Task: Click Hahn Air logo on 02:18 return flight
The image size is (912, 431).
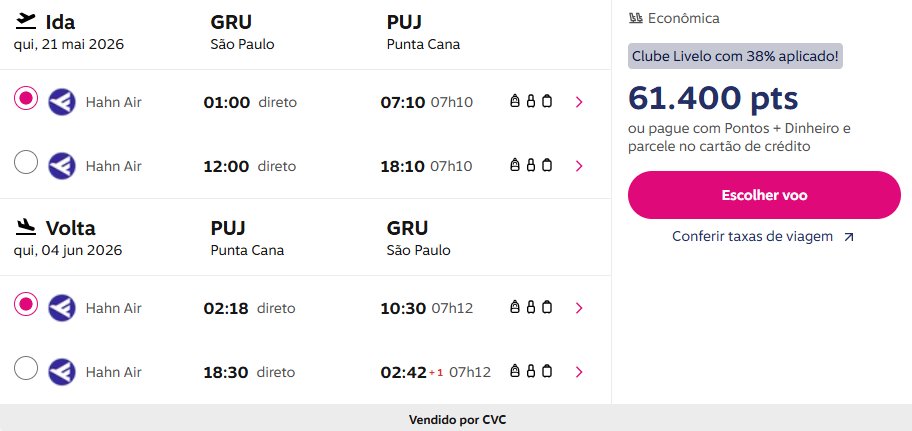Action: (x=62, y=308)
